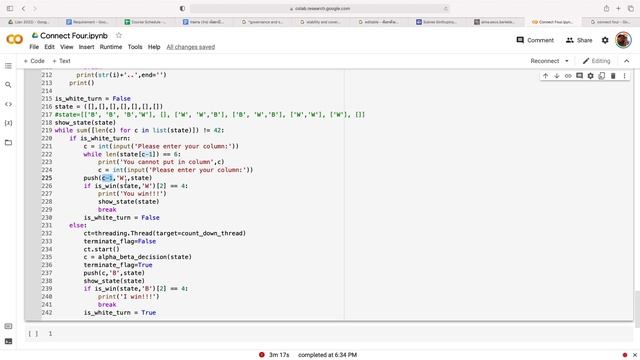Click the 'I win!!!' print statement
640x360 pixels.
[x=129, y=297]
